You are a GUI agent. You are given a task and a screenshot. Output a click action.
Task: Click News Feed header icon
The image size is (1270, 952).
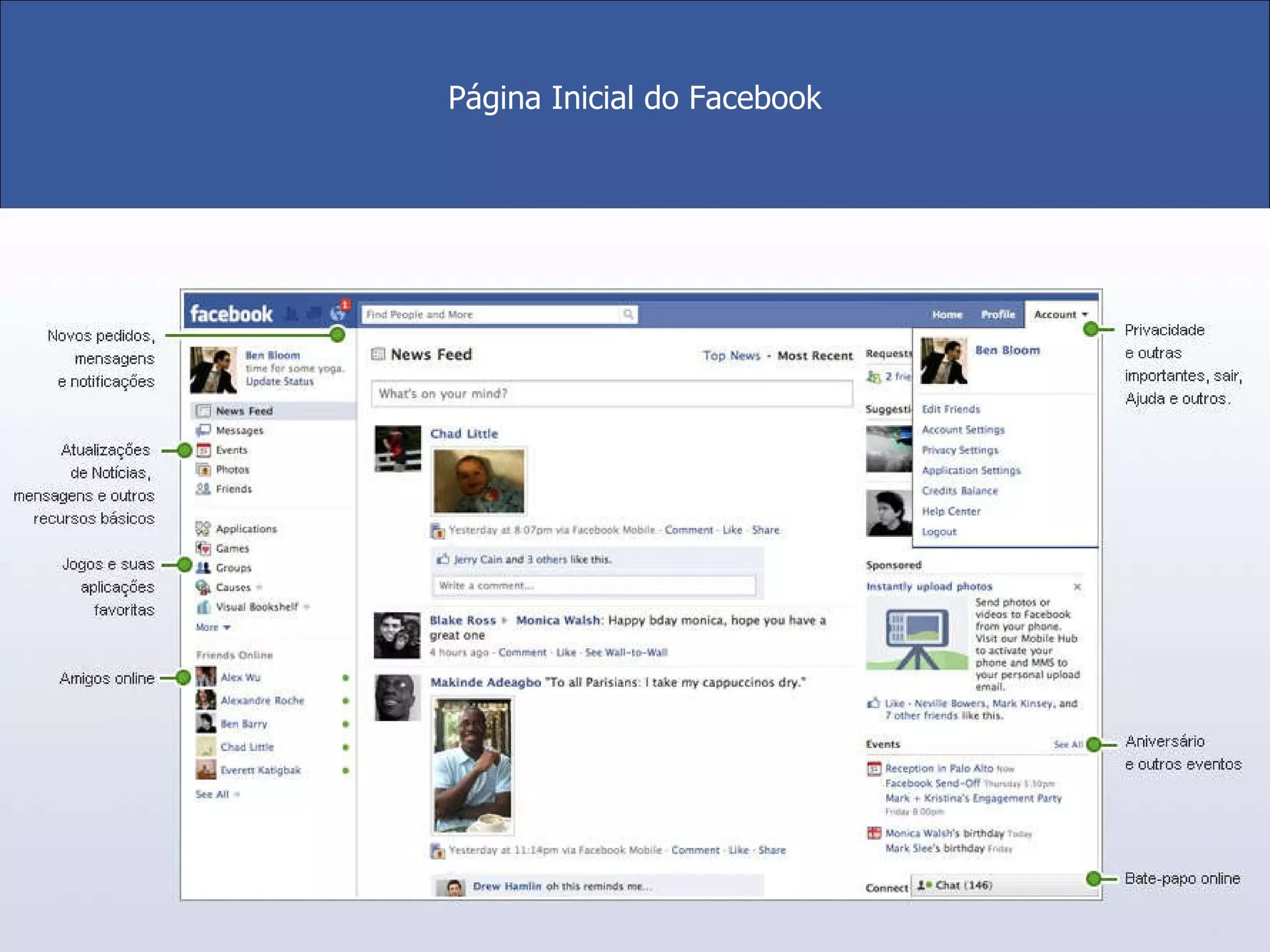378,355
